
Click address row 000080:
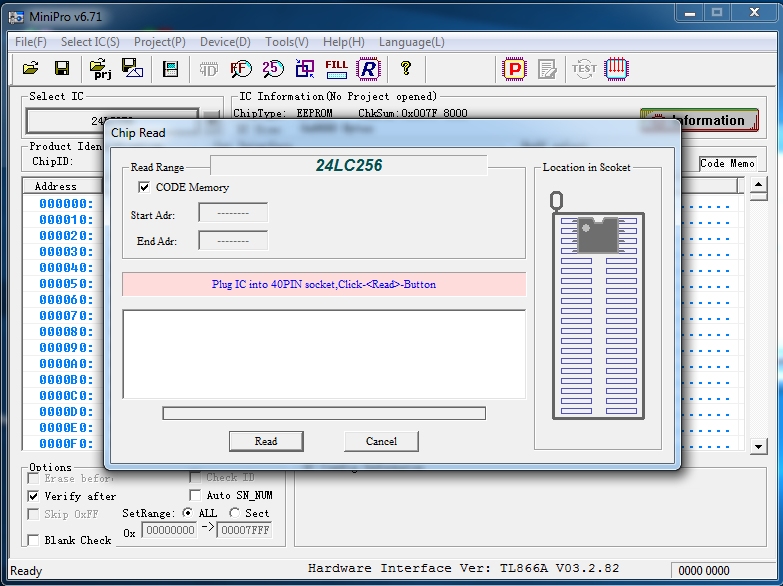click(66, 331)
